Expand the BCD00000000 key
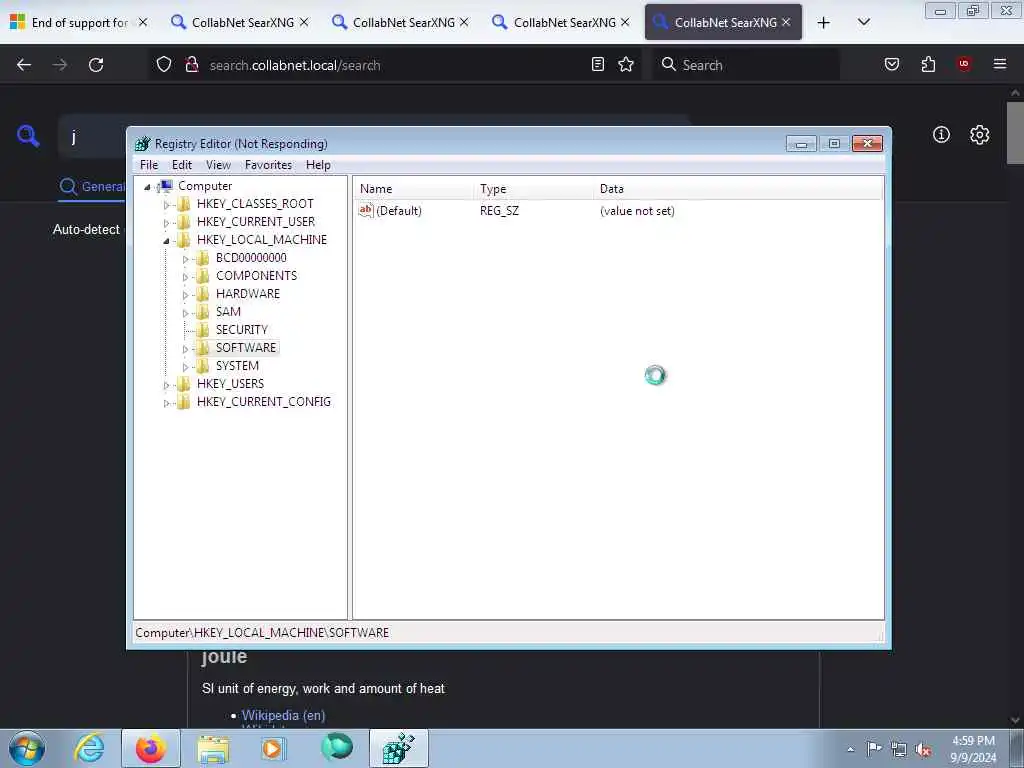1024x768 pixels. pos(185,259)
